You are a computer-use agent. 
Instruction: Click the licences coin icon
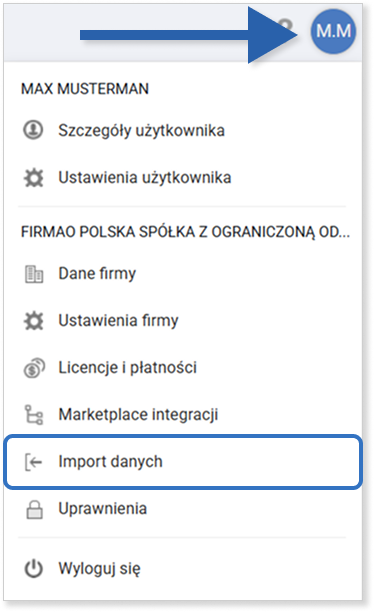34,368
